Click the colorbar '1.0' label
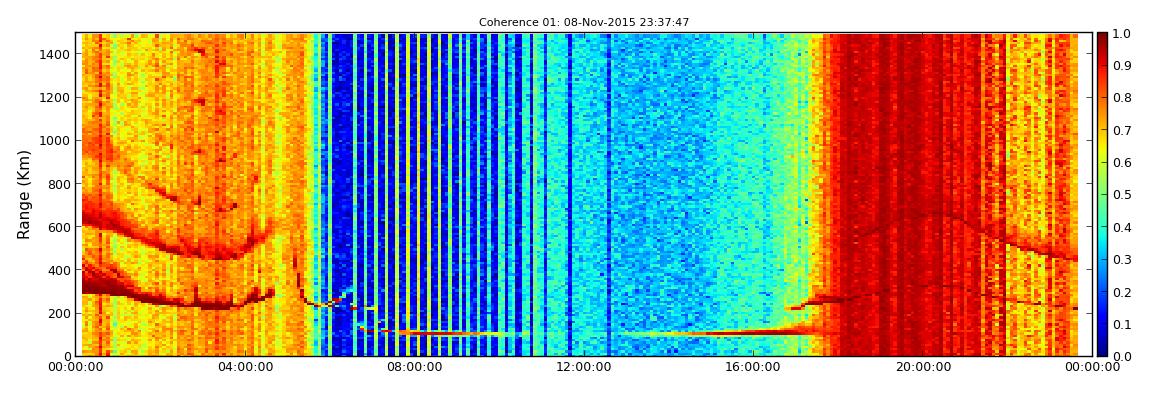The height and width of the screenshot is (407, 1150). coord(1122,34)
